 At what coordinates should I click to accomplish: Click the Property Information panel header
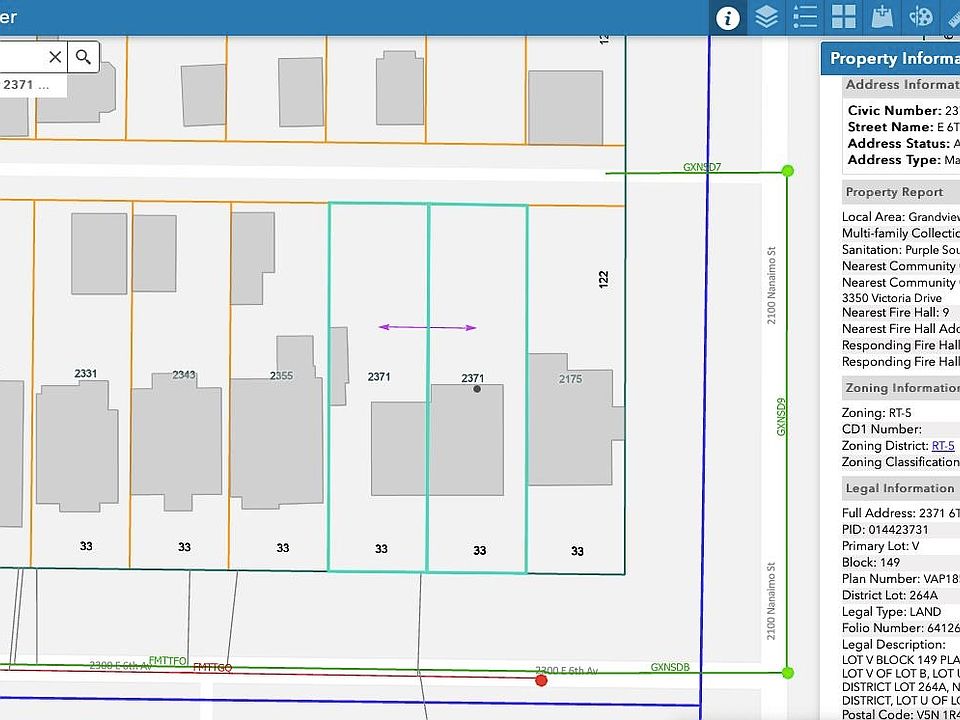(x=890, y=59)
